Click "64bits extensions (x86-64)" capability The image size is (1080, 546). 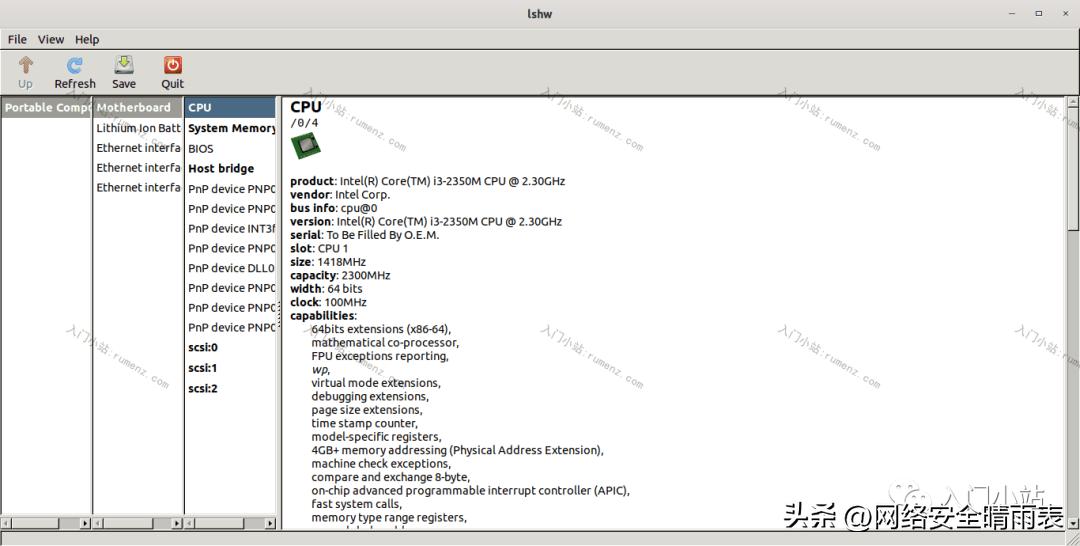click(381, 329)
